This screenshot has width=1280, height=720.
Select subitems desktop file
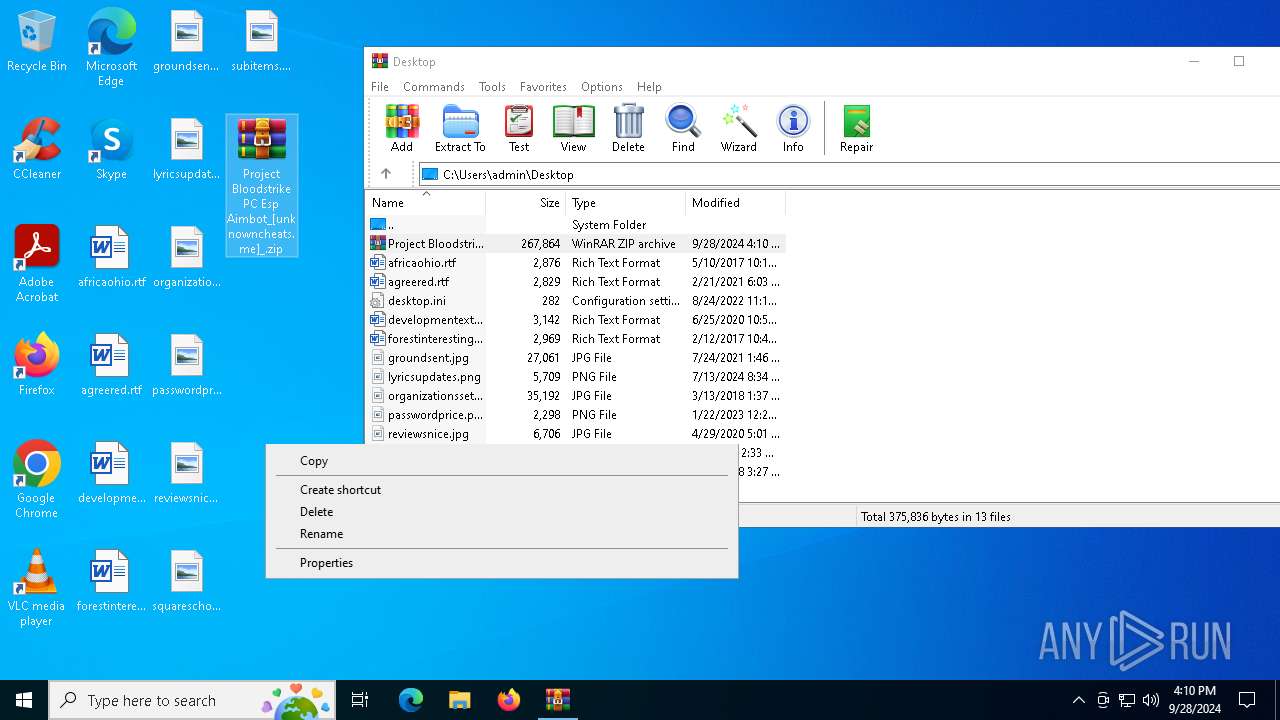tap(261, 42)
